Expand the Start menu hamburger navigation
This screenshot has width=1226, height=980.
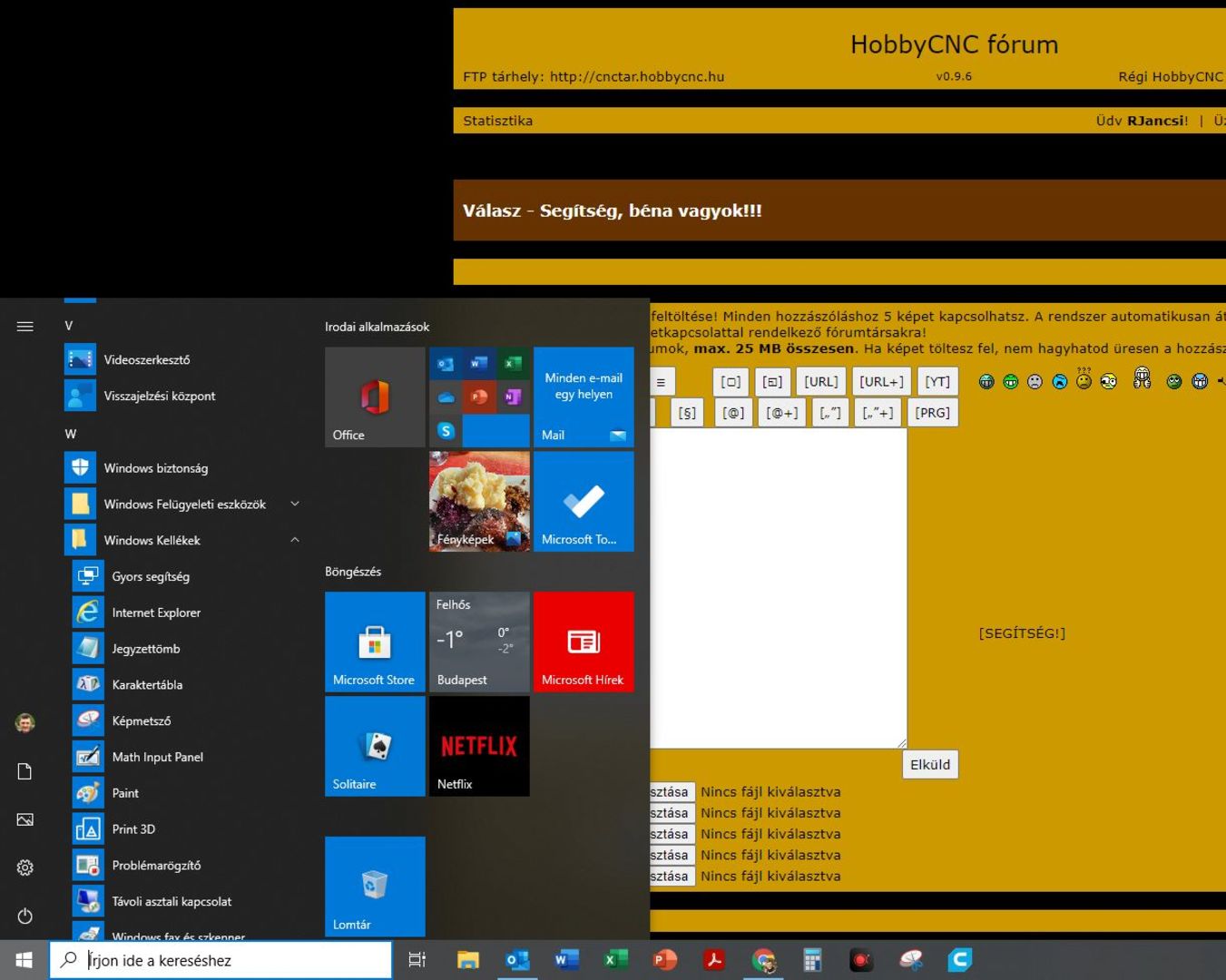tap(25, 327)
